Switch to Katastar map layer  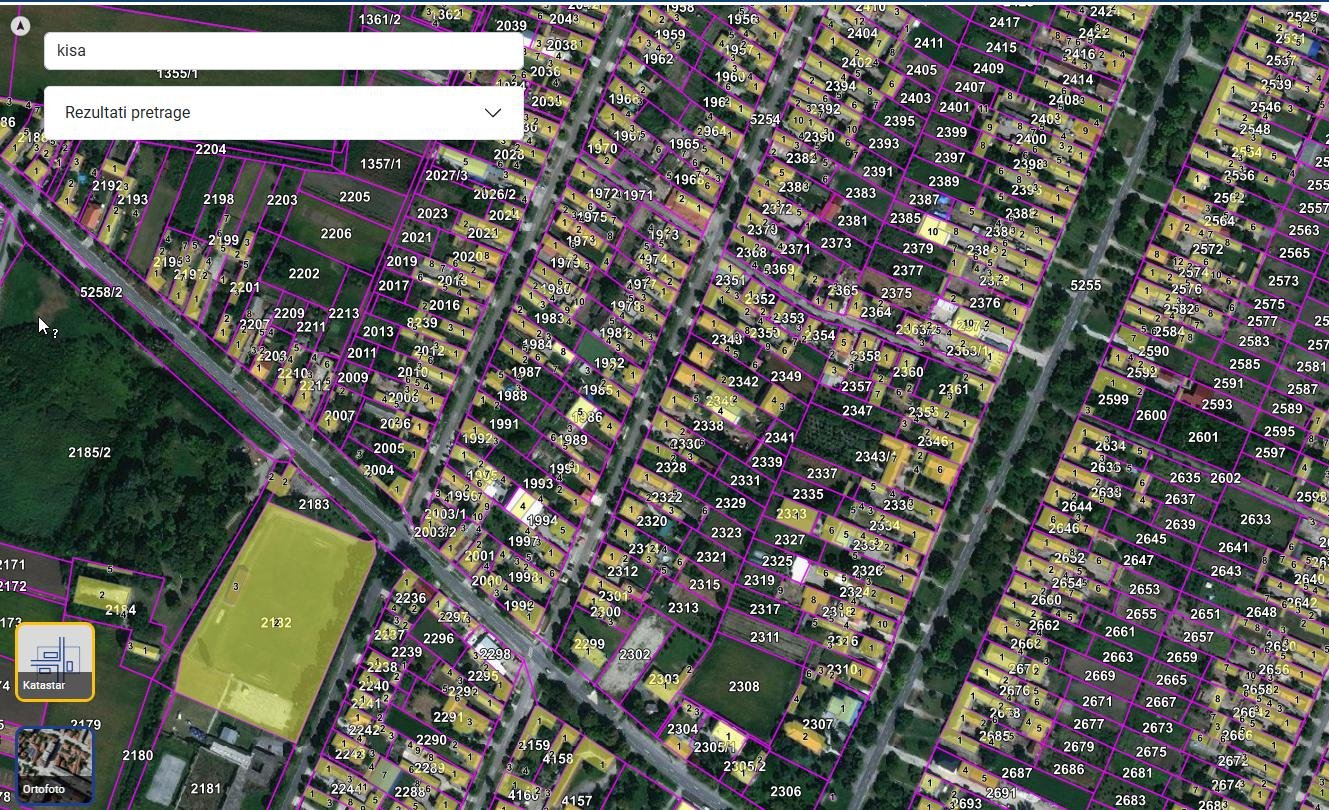pyautogui.click(x=55, y=661)
